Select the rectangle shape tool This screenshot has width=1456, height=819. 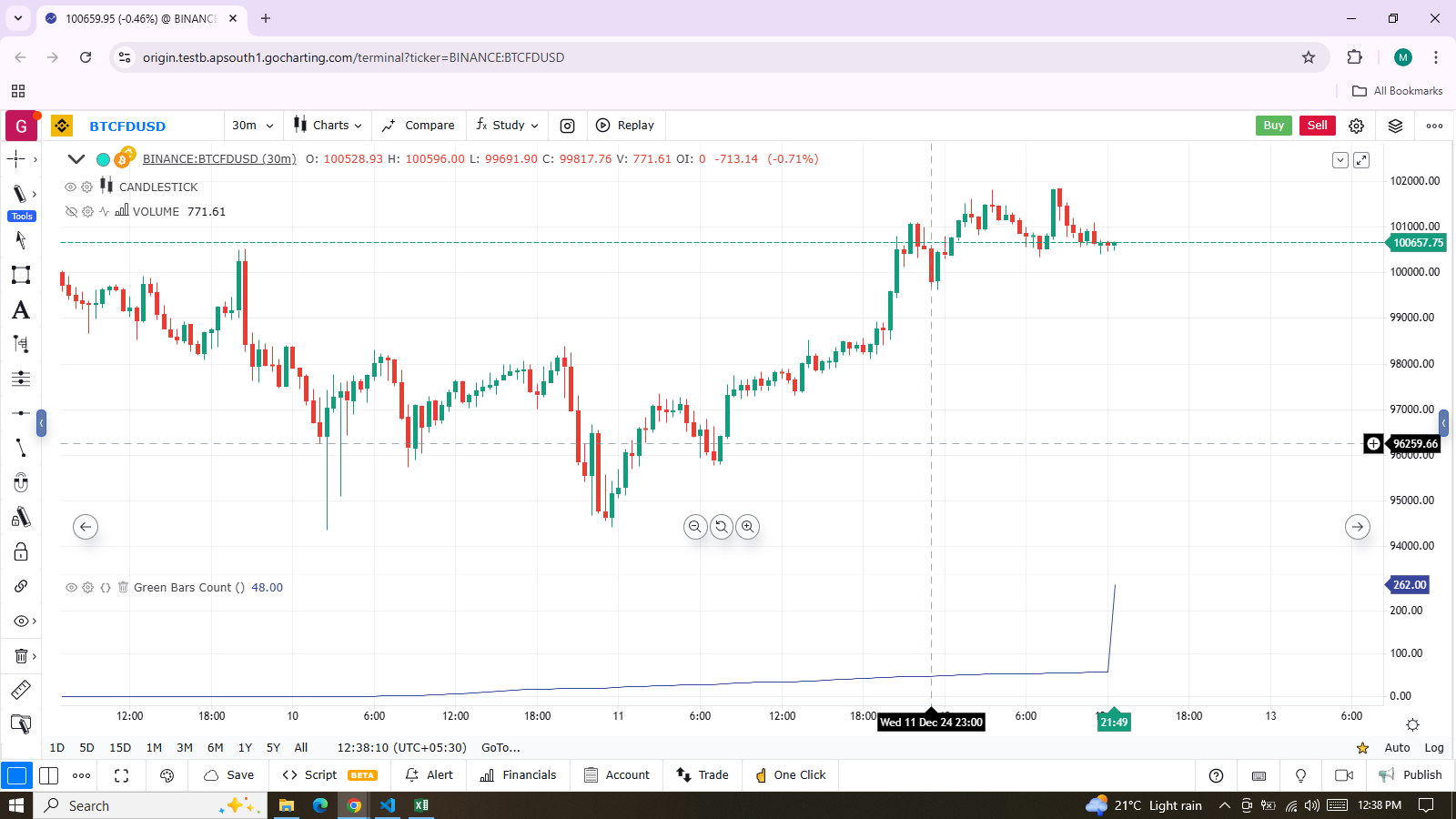tap(21, 275)
